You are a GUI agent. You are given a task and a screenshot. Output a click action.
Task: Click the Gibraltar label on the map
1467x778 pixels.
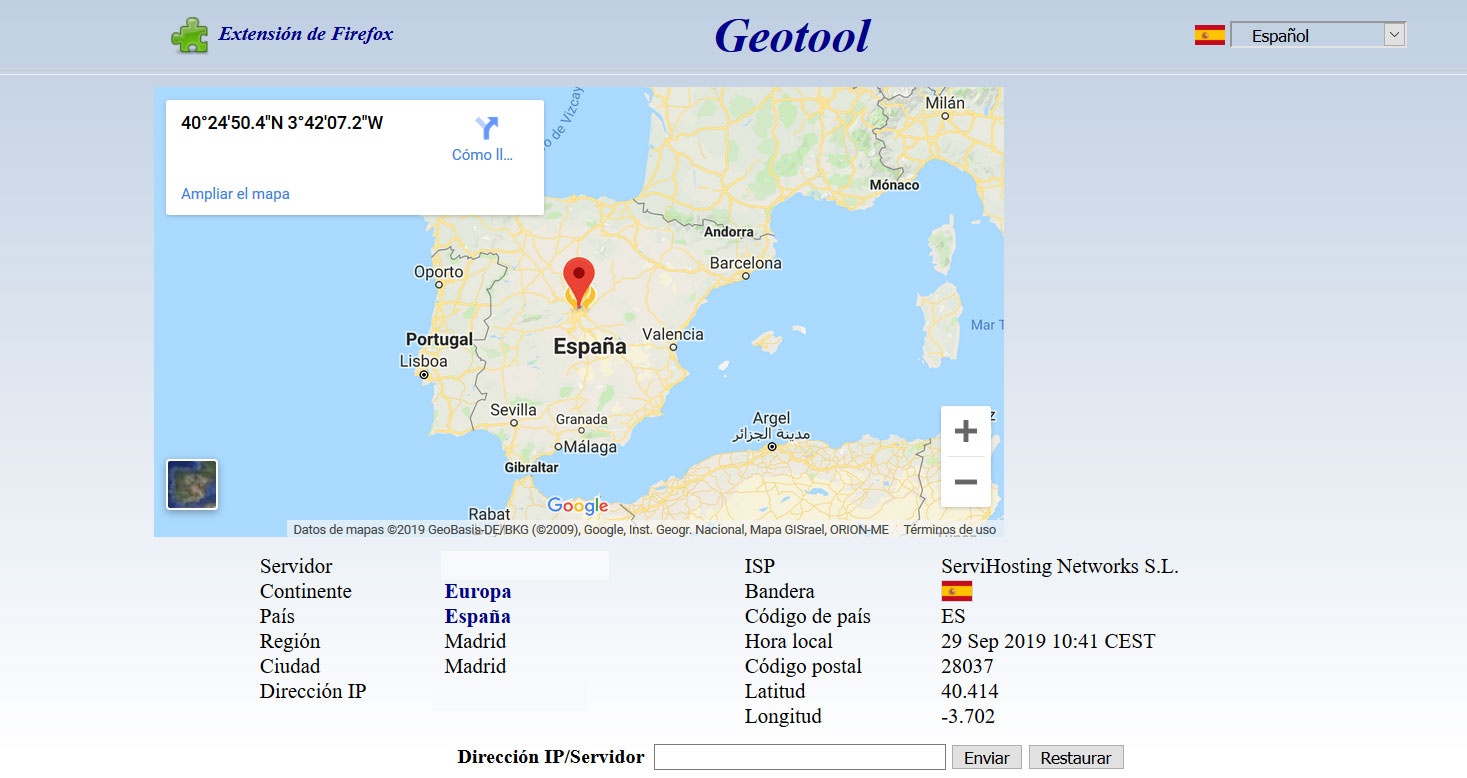coord(531,467)
